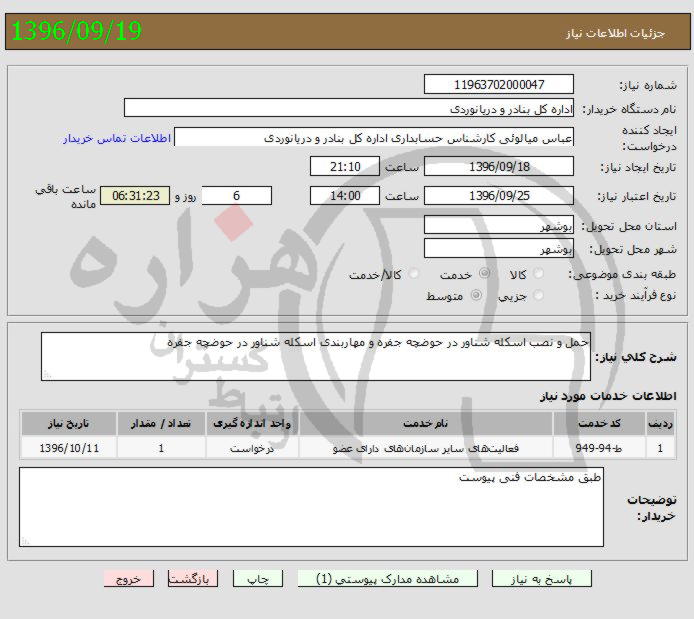Image resolution: width=694 pixels, height=619 pixels.
Task: Click the نام خدمت column header
Action: coord(426,423)
